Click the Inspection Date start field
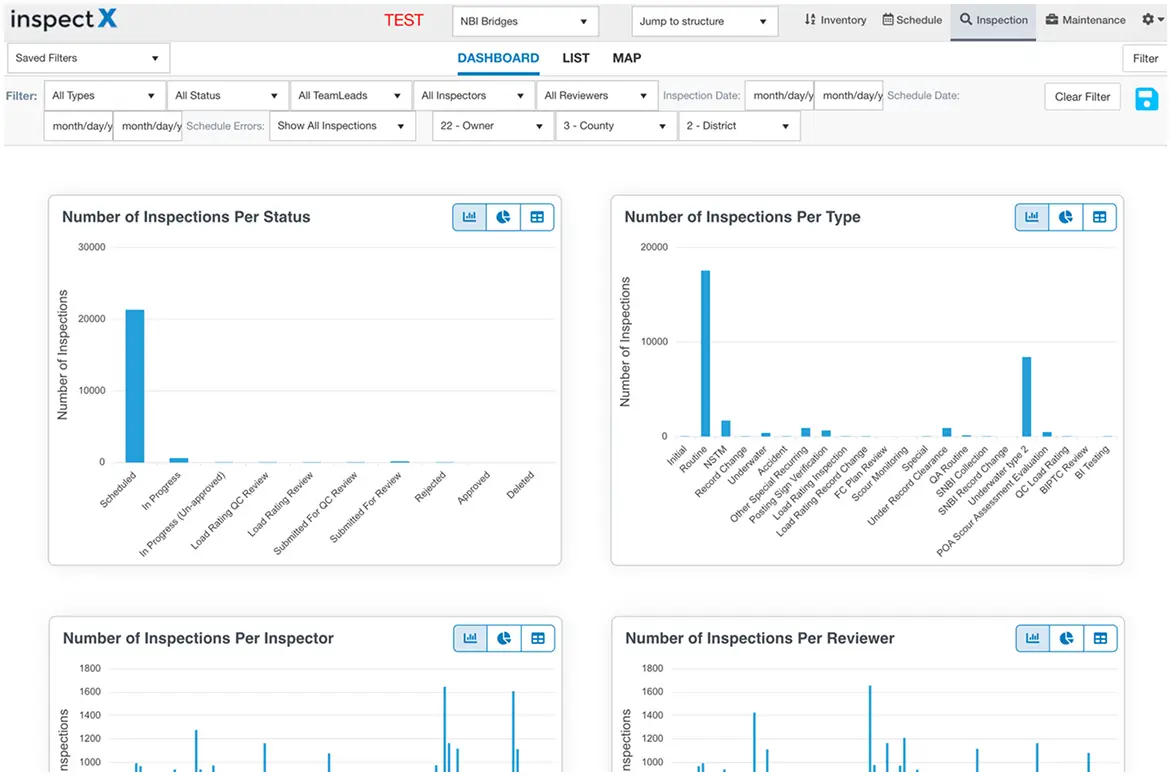 tap(780, 95)
